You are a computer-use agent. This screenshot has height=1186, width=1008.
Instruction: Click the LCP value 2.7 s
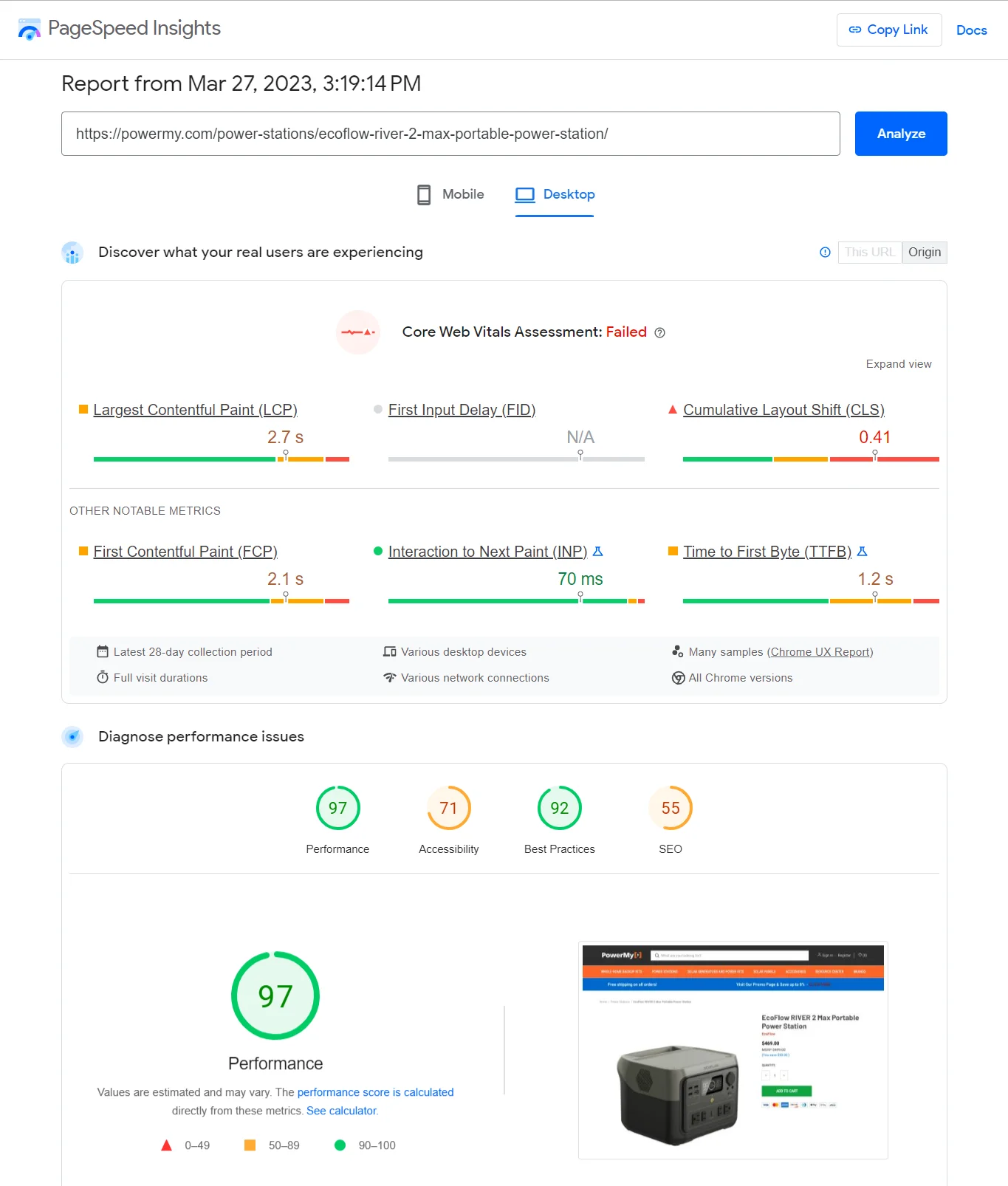point(285,437)
